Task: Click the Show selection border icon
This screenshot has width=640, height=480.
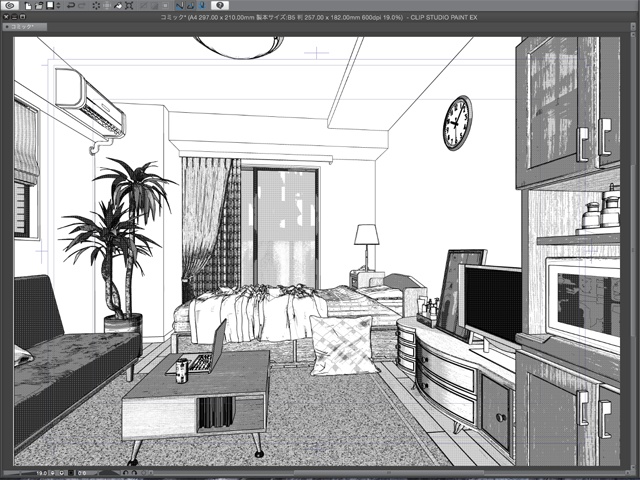Action: click(165, 6)
